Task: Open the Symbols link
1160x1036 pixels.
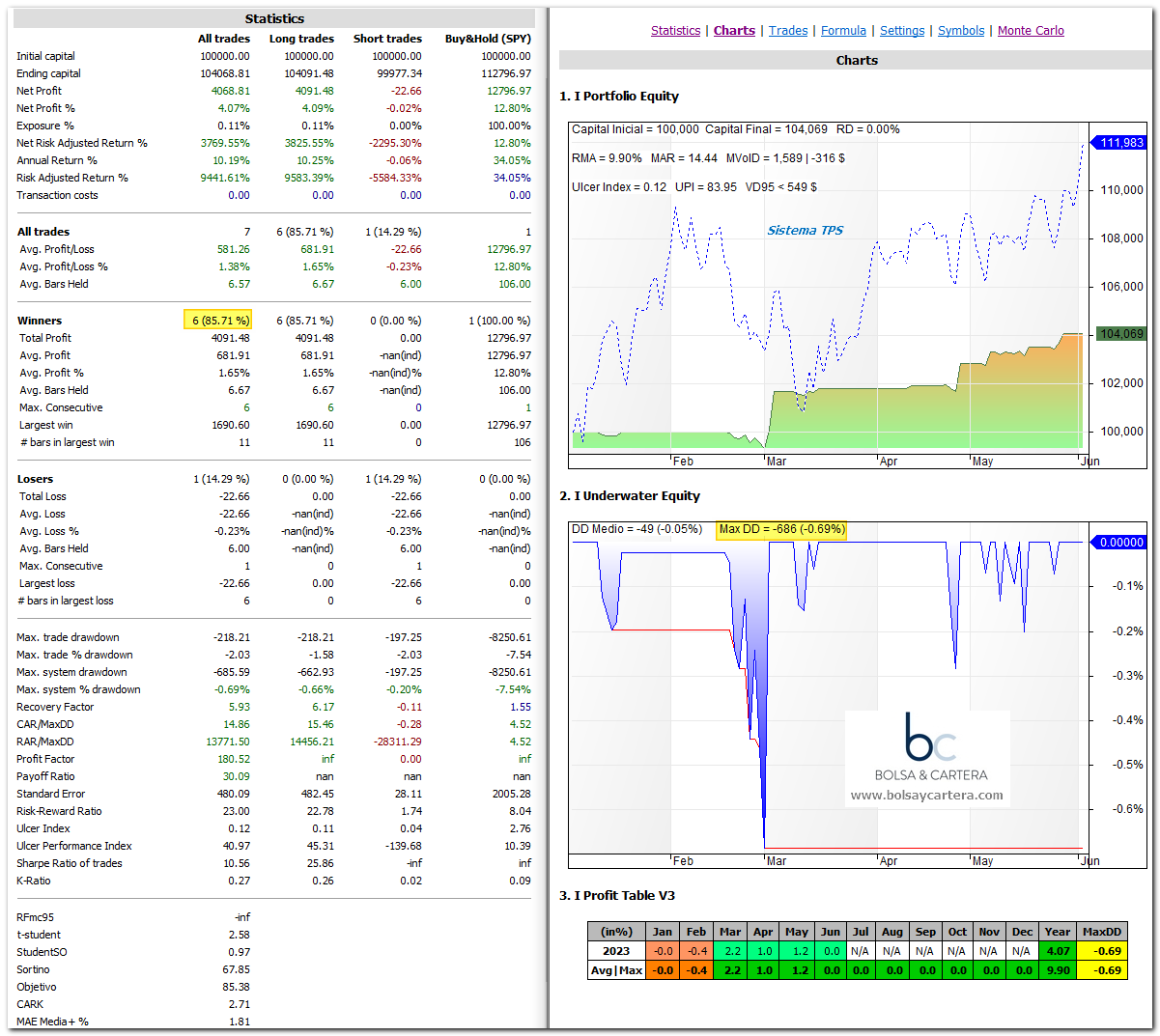Action: coord(961,31)
